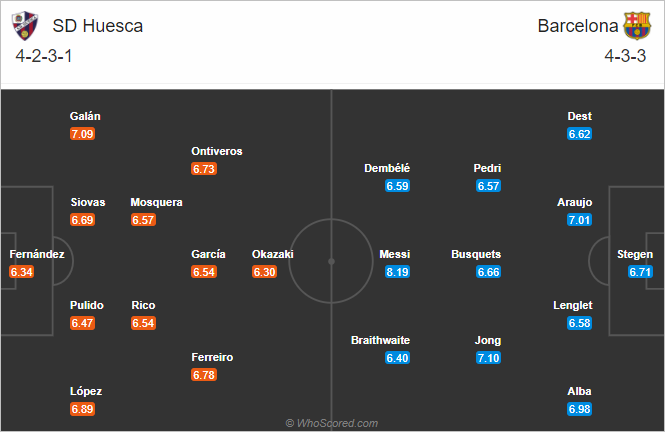The width and height of the screenshot is (665, 432).
Task: Open player Ontiveros
Action: click(x=217, y=151)
